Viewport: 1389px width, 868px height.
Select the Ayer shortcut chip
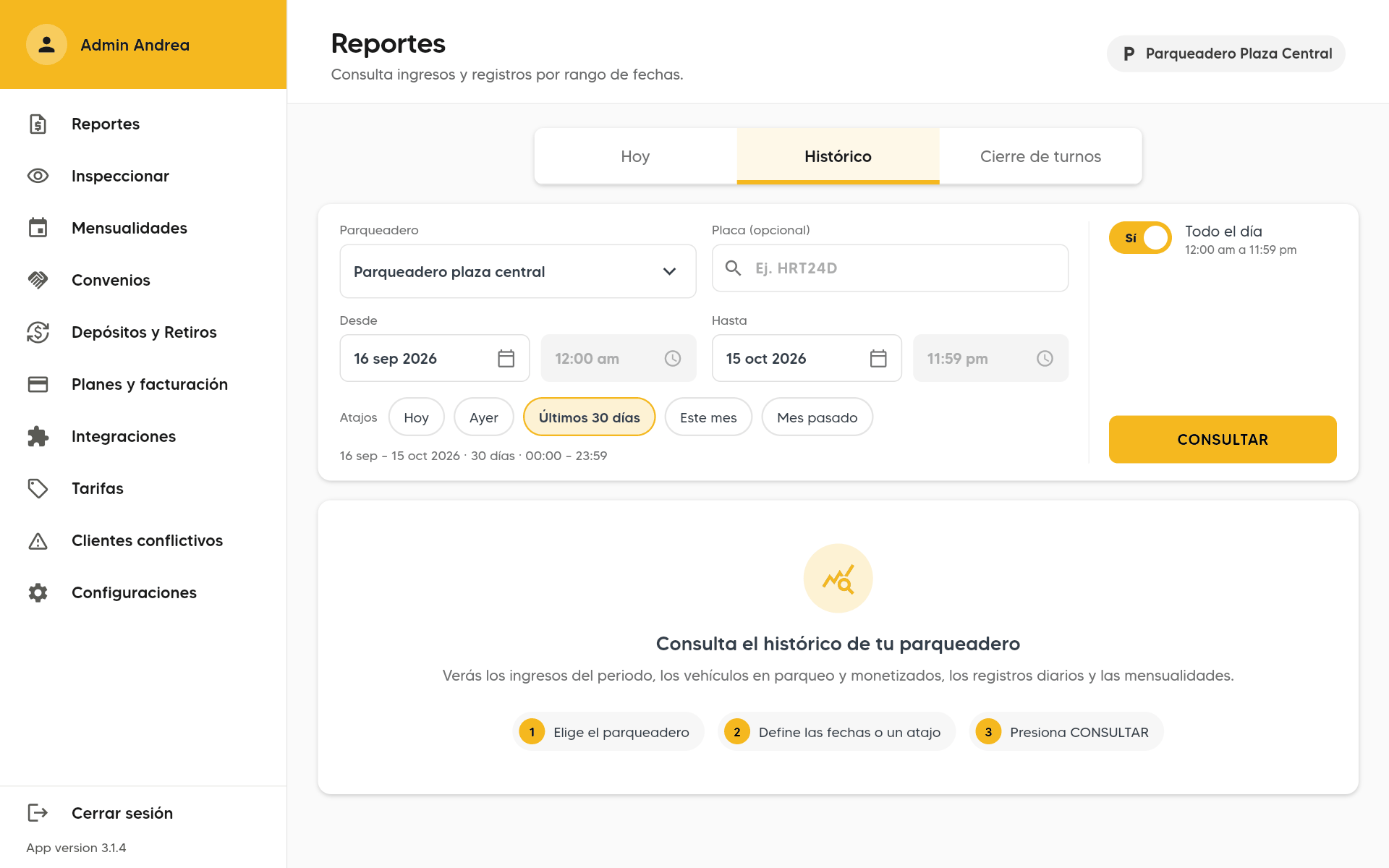pyautogui.click(x=483, y=417)
